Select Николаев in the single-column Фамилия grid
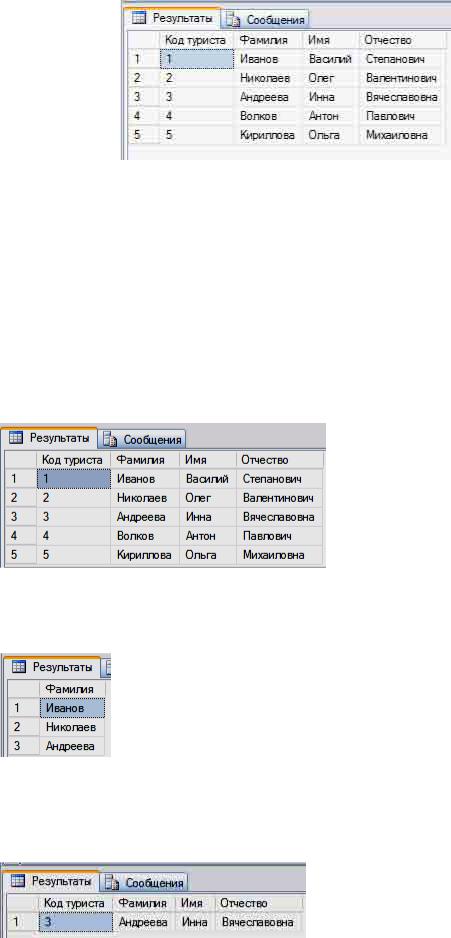This screenshot has width=451, height=938. coord(73,727)
